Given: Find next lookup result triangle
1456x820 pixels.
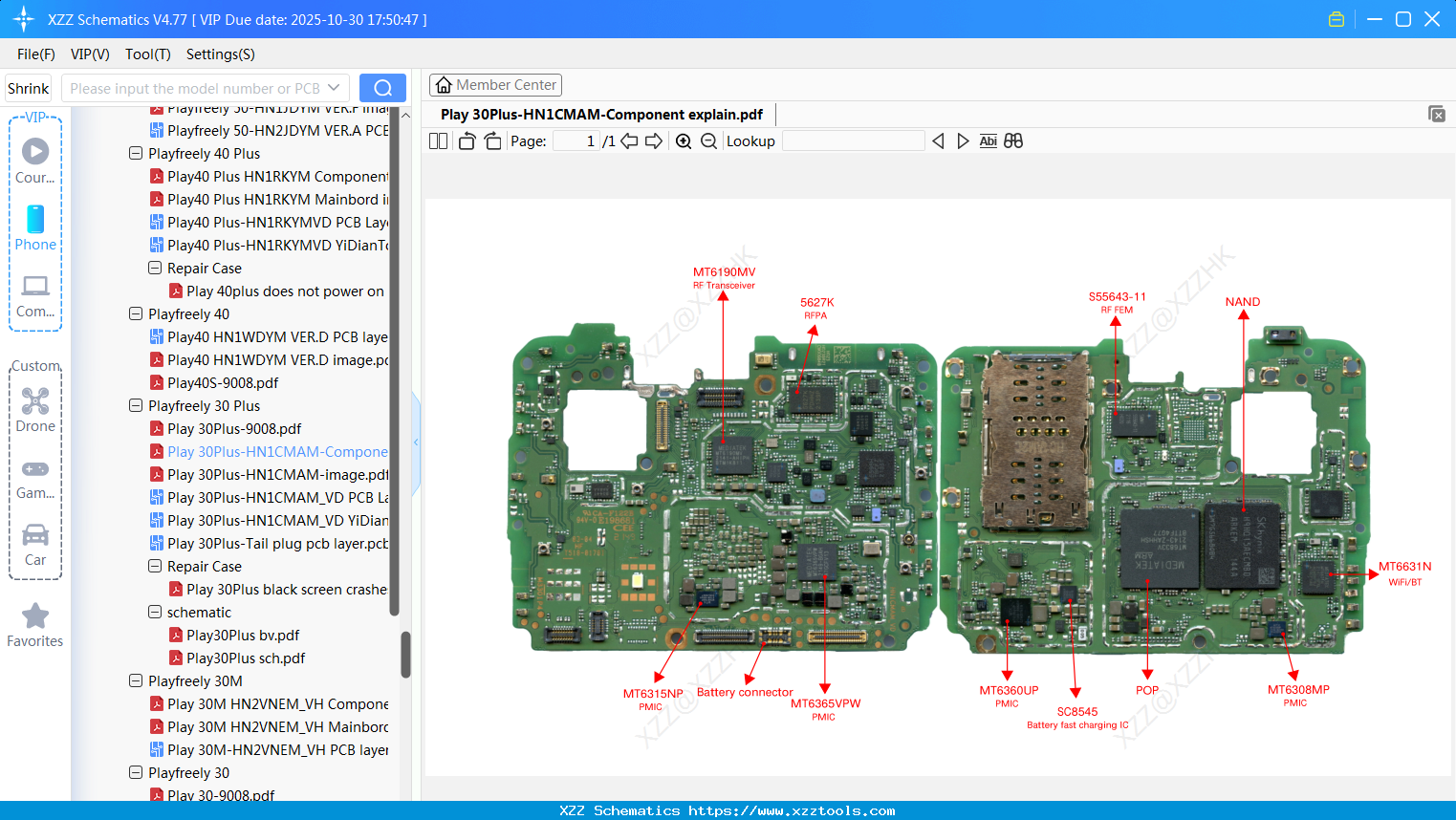Looking at the screenshot, I should tap(963, 141).
